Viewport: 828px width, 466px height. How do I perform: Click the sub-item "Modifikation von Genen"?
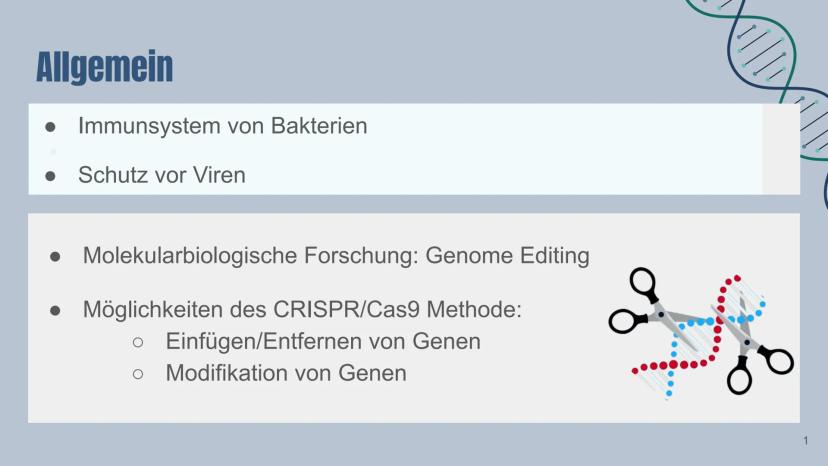[x=286, y=373]
